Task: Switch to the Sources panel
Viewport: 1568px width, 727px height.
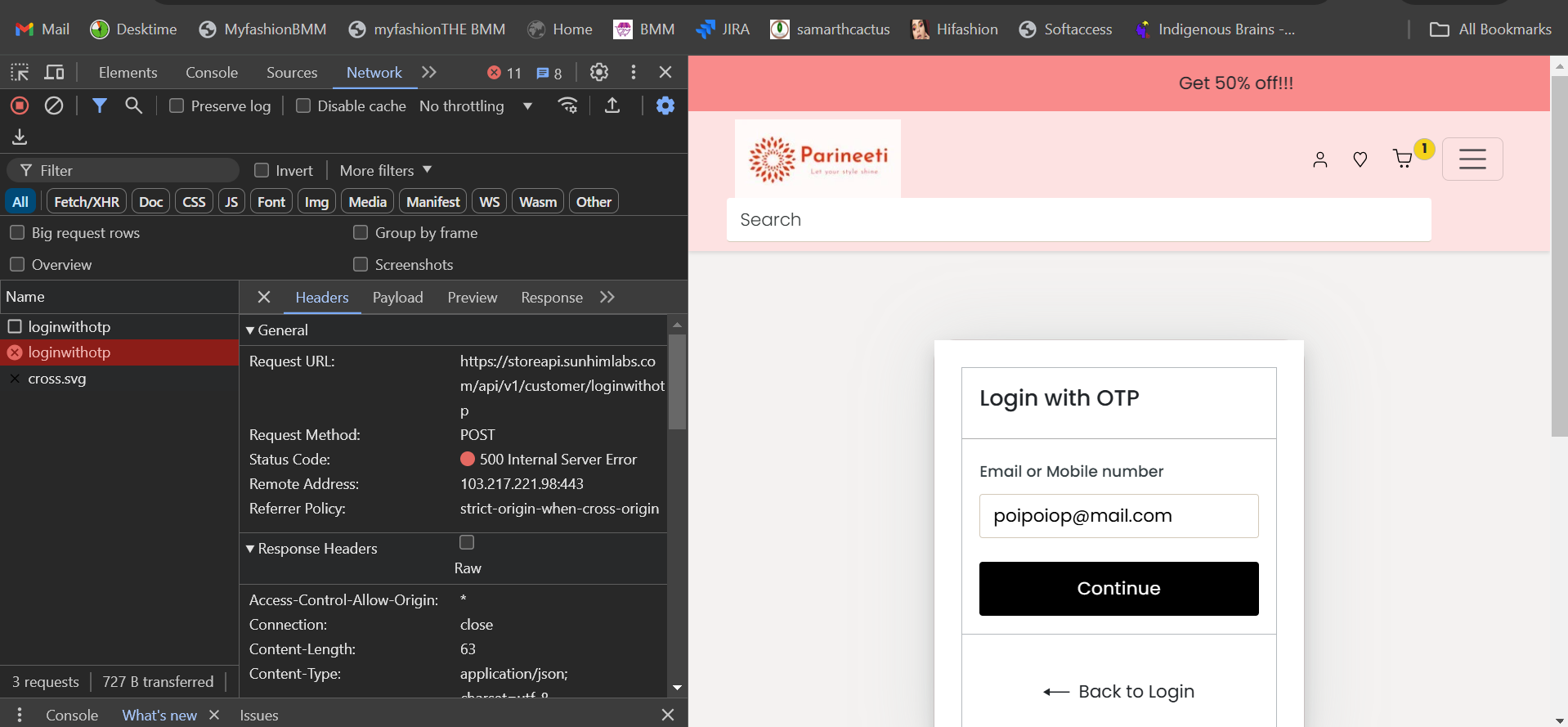Action: click(292, 73)
